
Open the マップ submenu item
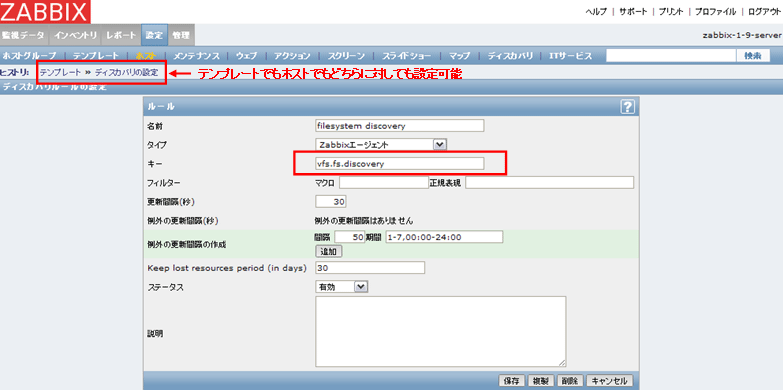459,56
